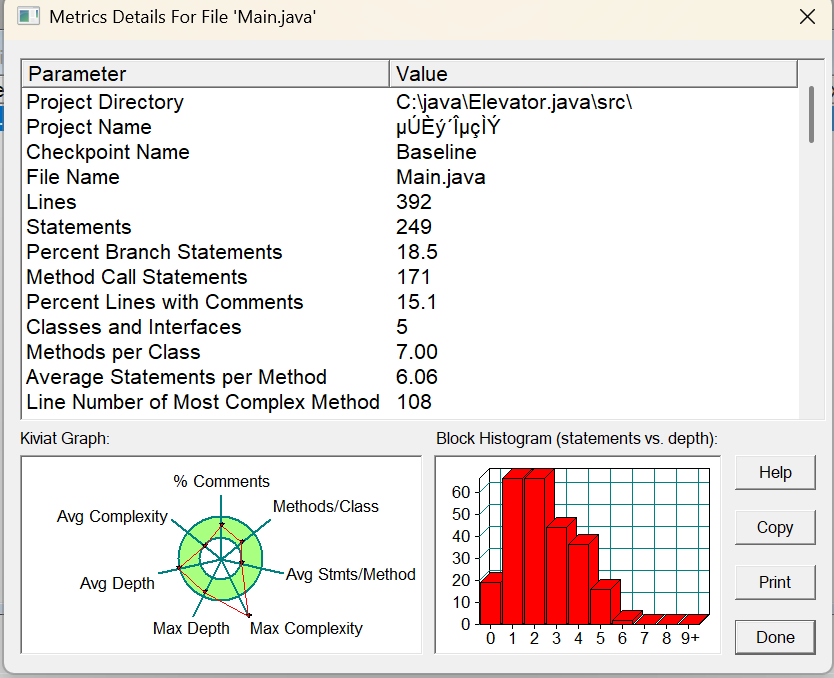Select Line Number of Most Complex Method row
This screenshot has width=834, height=678.
(203, 402)
